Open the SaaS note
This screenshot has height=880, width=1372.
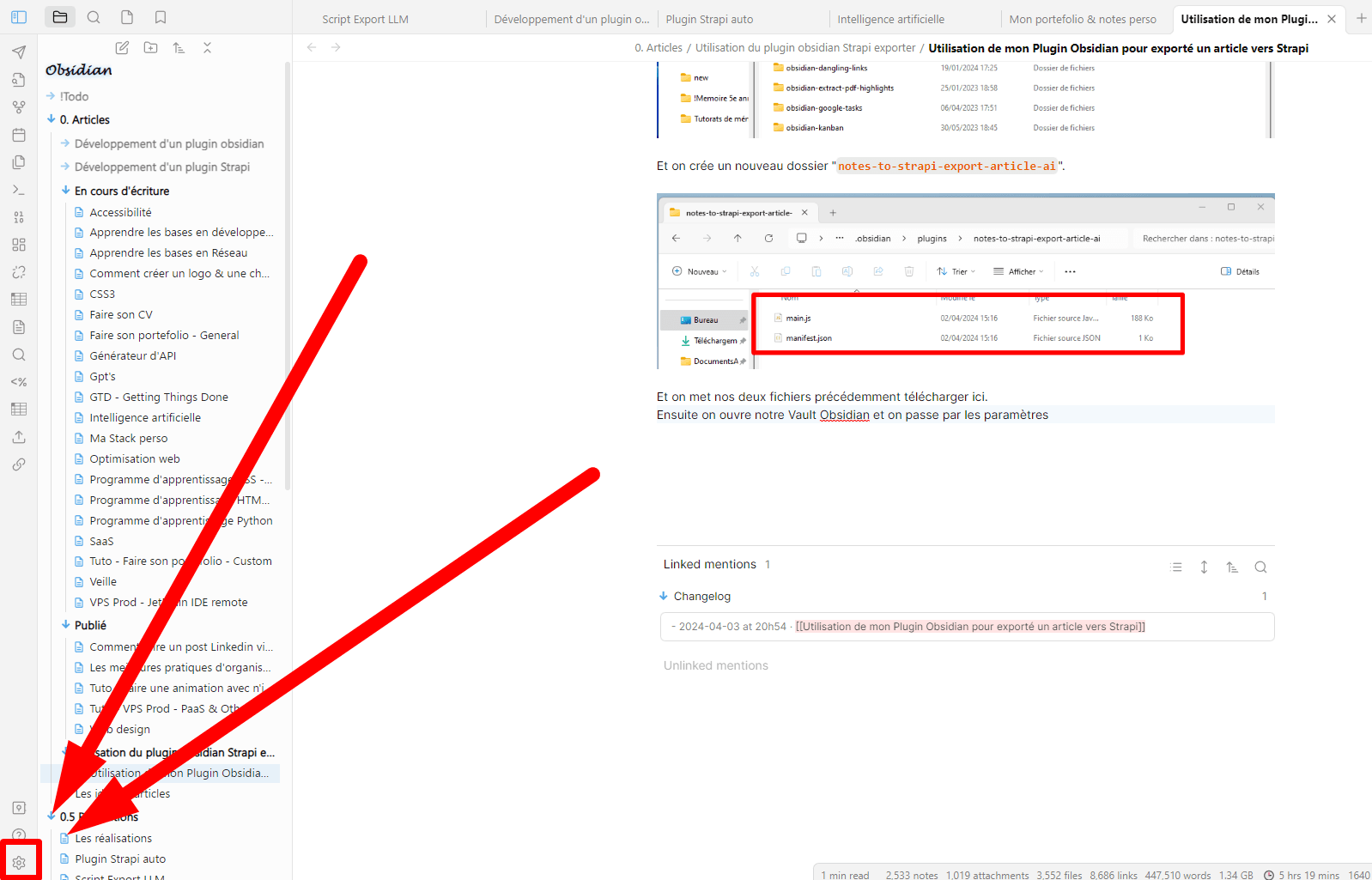(x=101, y=541)
